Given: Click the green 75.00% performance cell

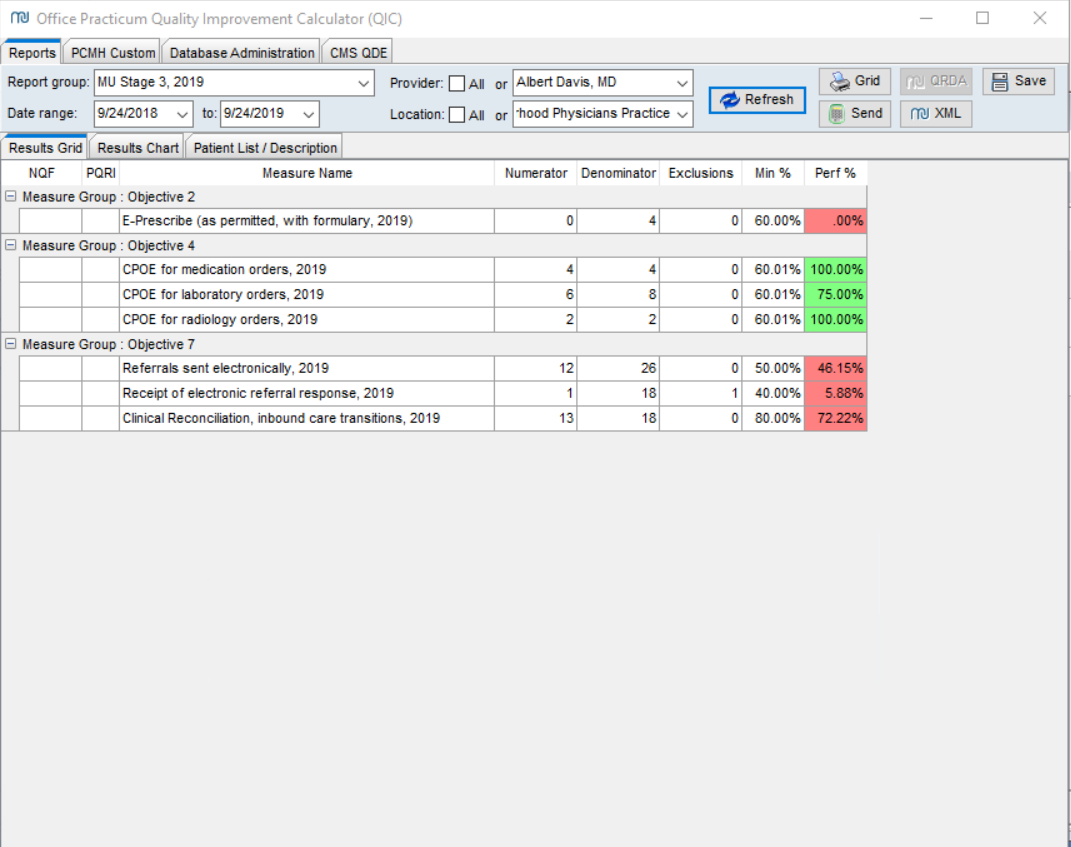Looking at the screenshot, I should coord(835,294).
